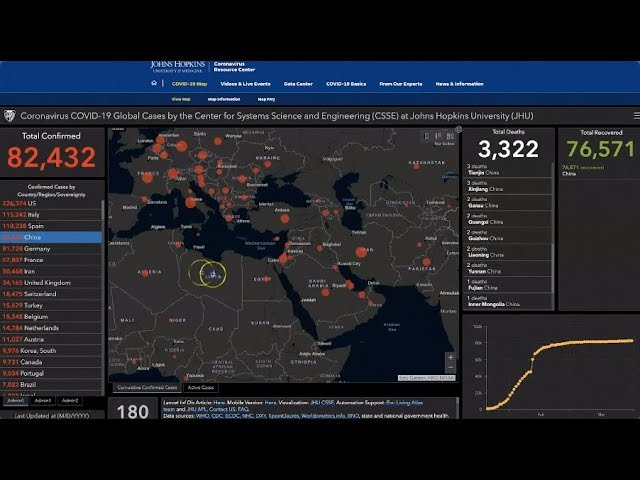The height and width of the screenshot is (480, 640).
Task: Click Gansu China in deaths list
Action: pos(508,202)
